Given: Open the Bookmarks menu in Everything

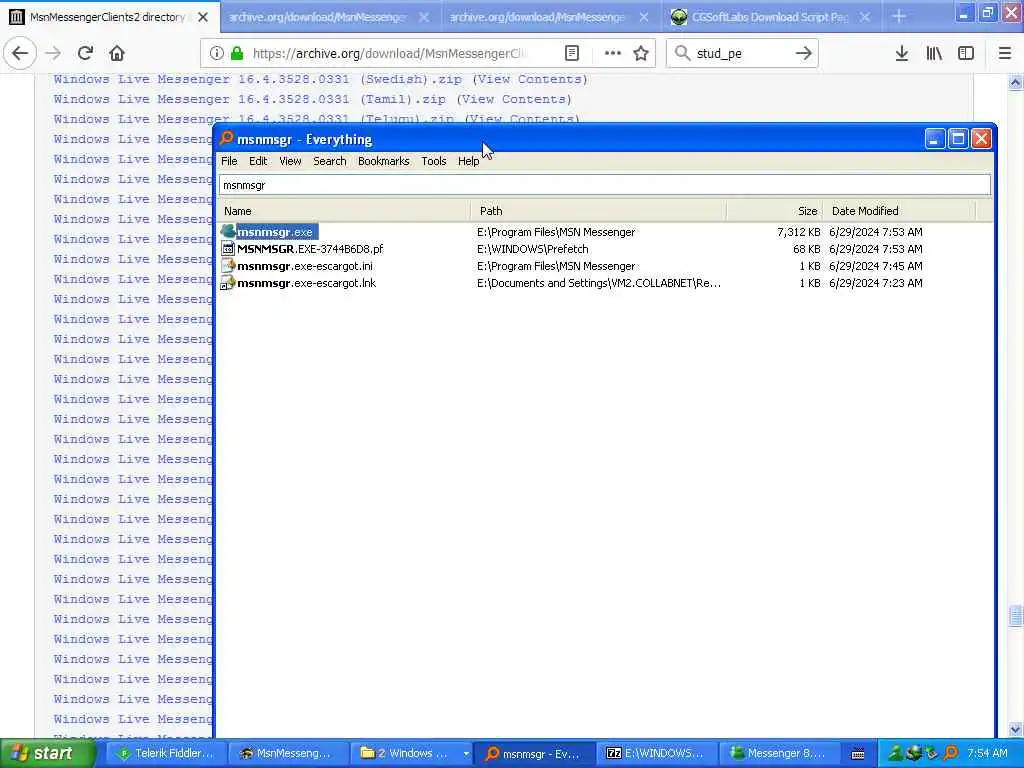Looking at the screenshot, I should [x=383, y=161].
